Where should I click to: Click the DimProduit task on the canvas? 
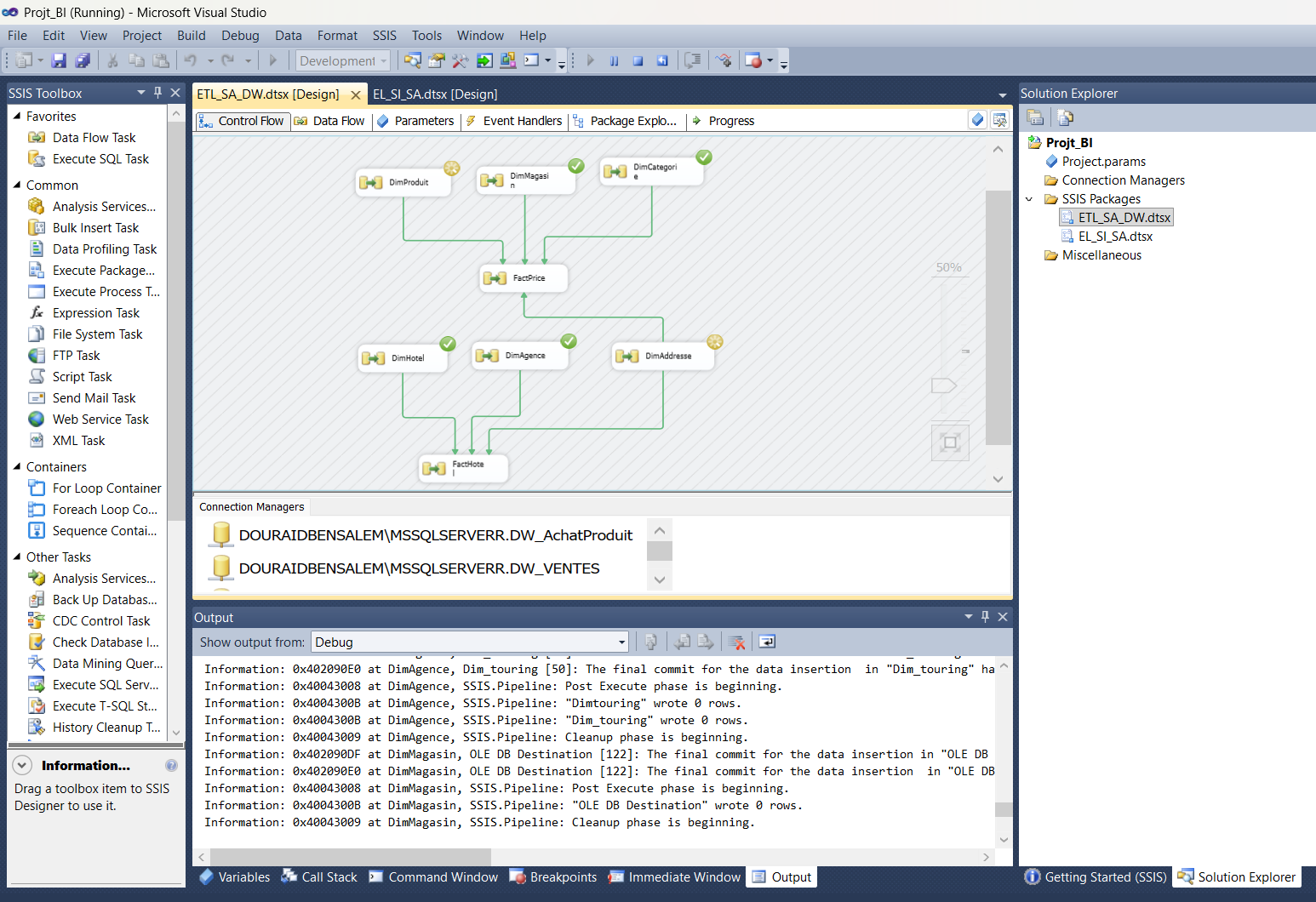(x=403, y=182)
